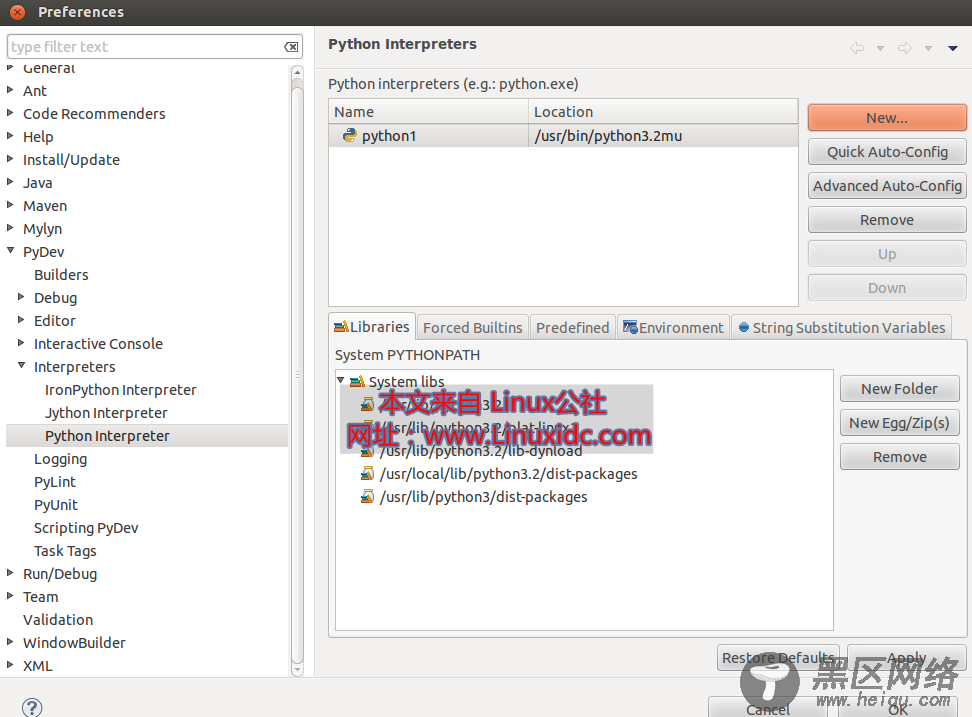Expand the Mylyn preferences node

click(x=10, y=227)
